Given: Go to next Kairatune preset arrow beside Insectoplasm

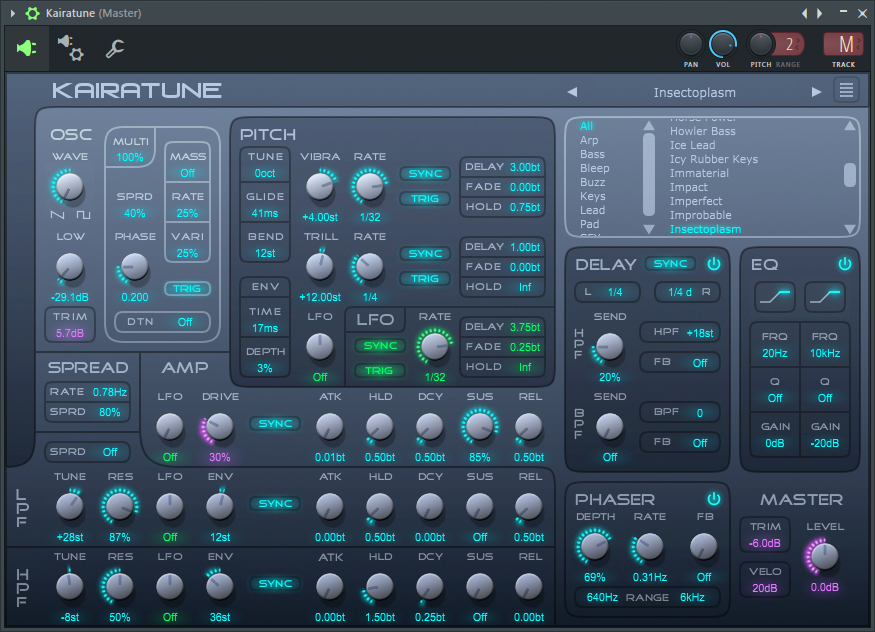Looking at the screenshot, I should (x=816, y=92).
